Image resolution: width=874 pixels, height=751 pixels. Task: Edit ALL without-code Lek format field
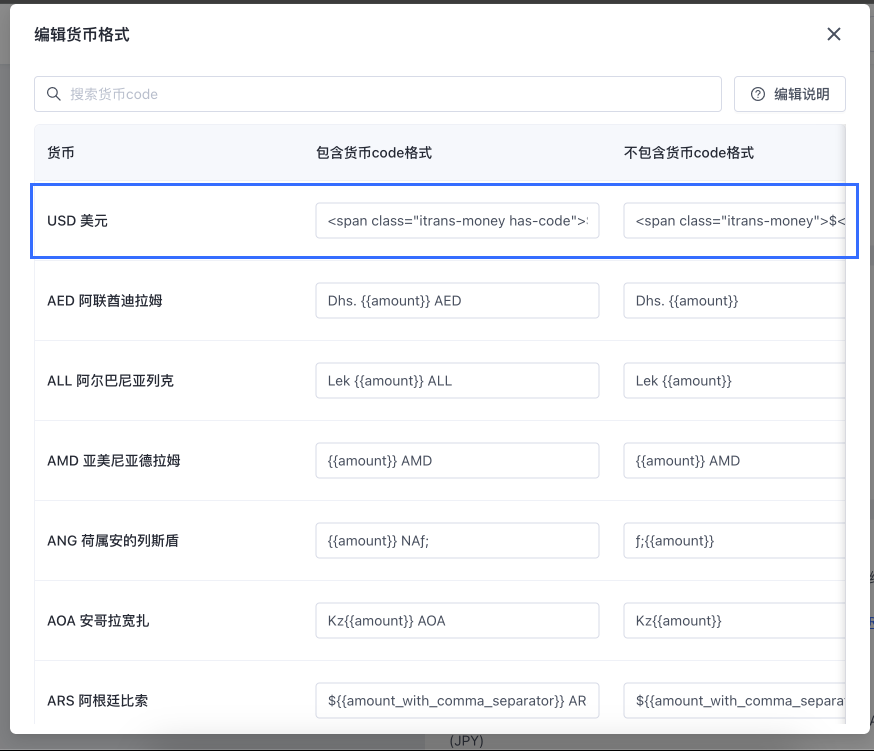[x=735, y=381]
